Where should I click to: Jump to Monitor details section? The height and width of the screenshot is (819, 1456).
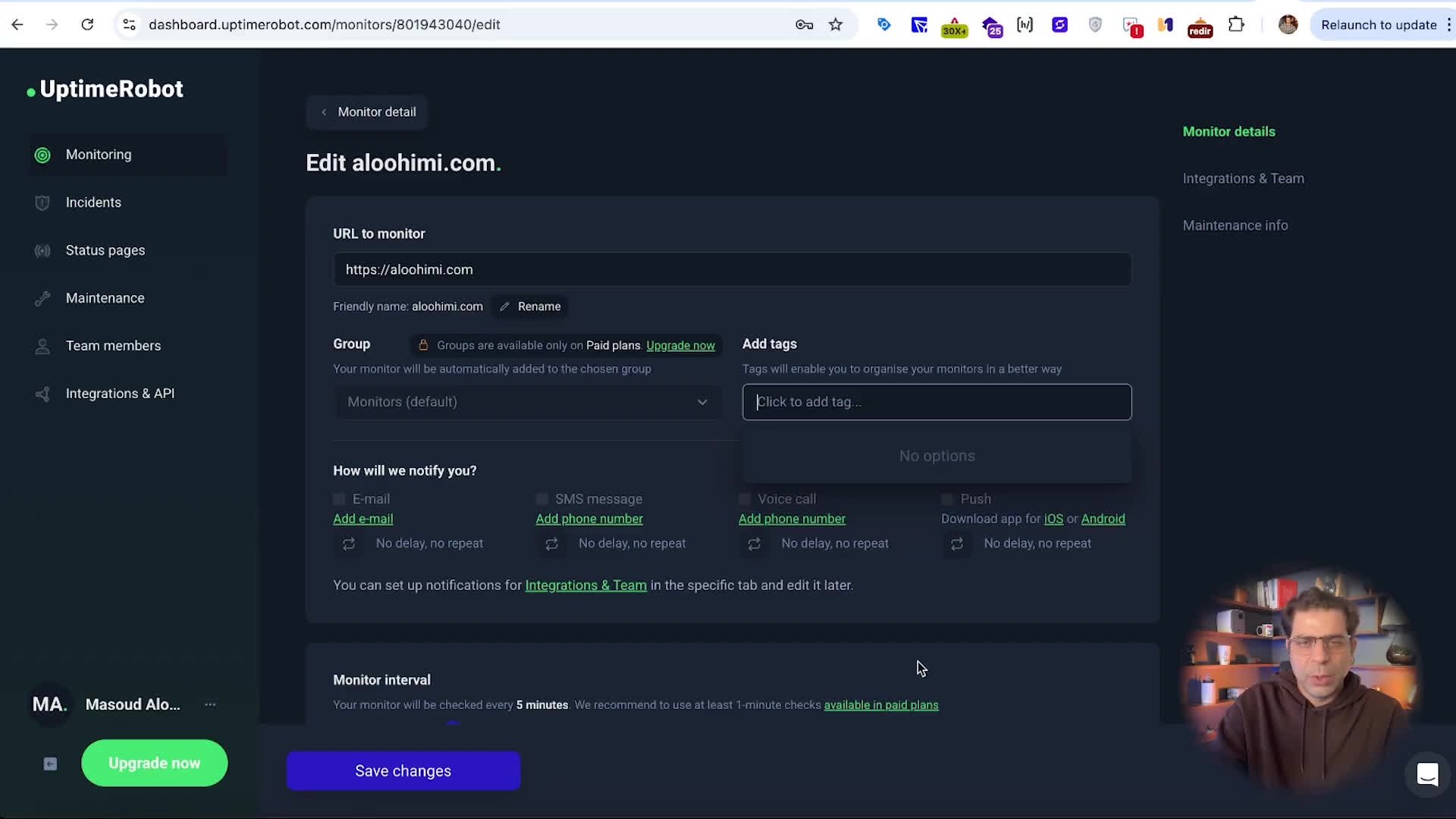1228,132
